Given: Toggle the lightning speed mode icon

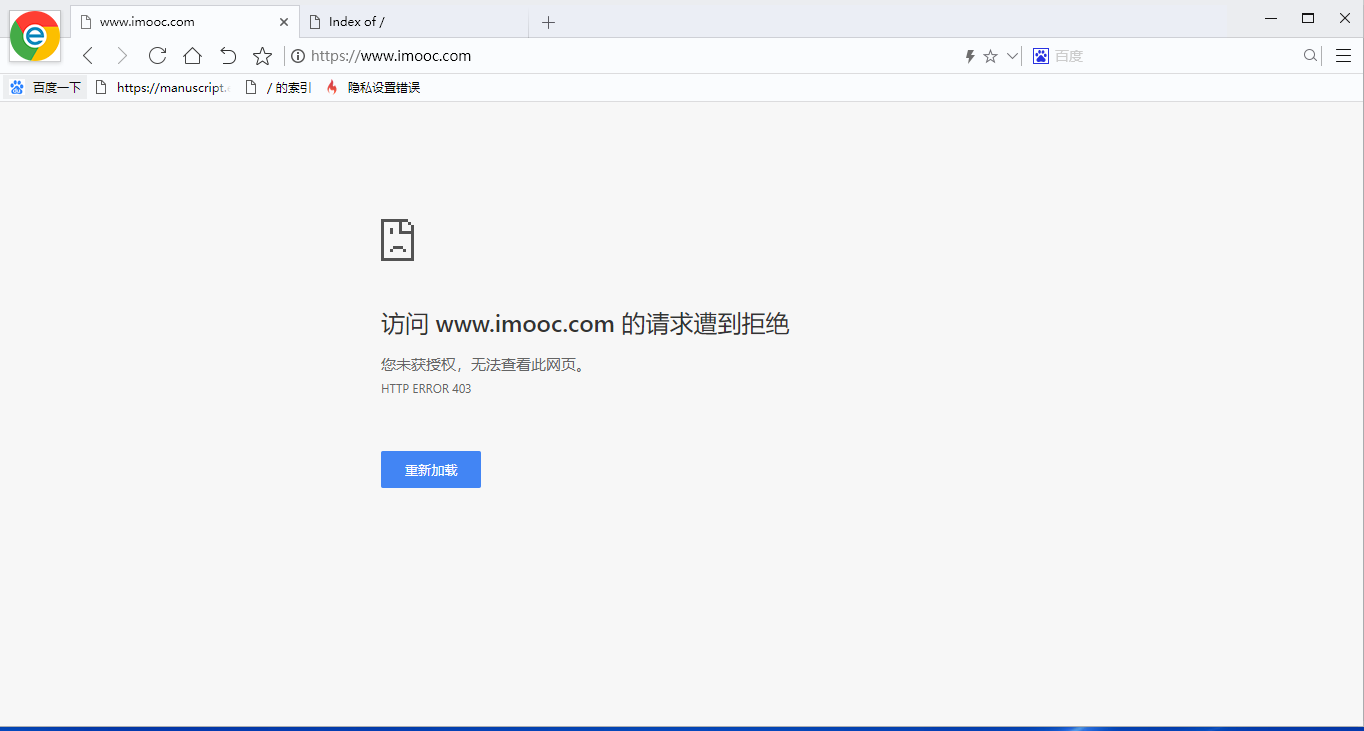Looking at the screenshot, I should (968, 56).
